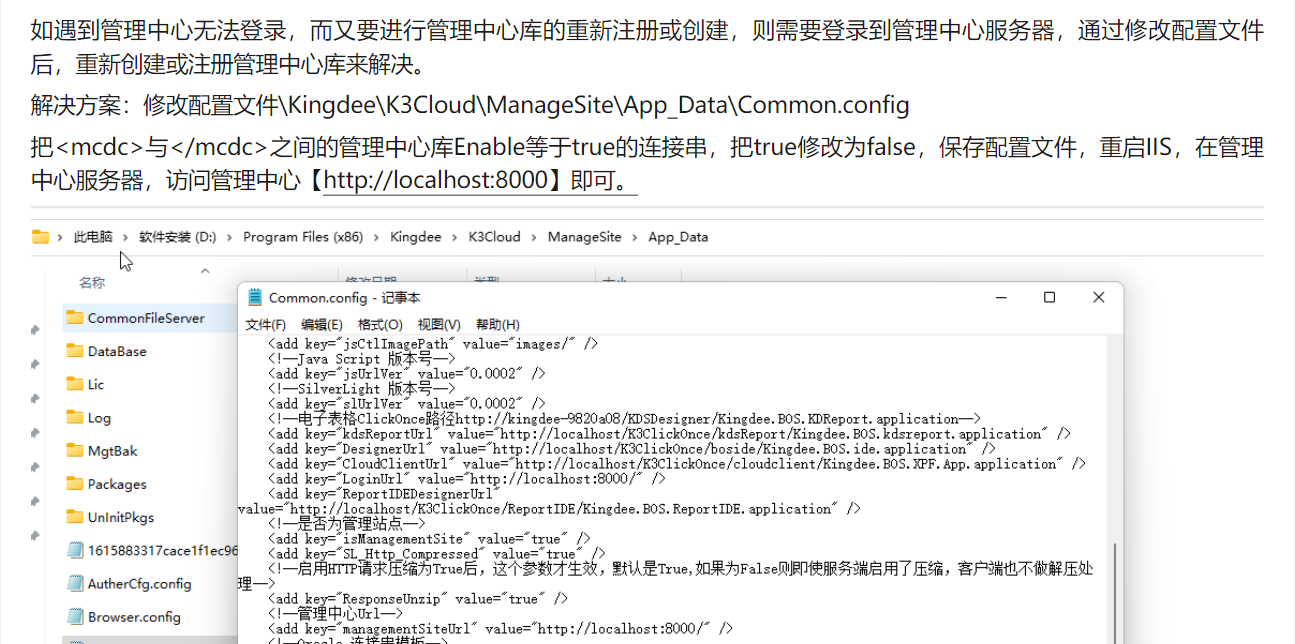
Task: Go to the ManageSite breadcrumb segment
Action: coord(584,237)
